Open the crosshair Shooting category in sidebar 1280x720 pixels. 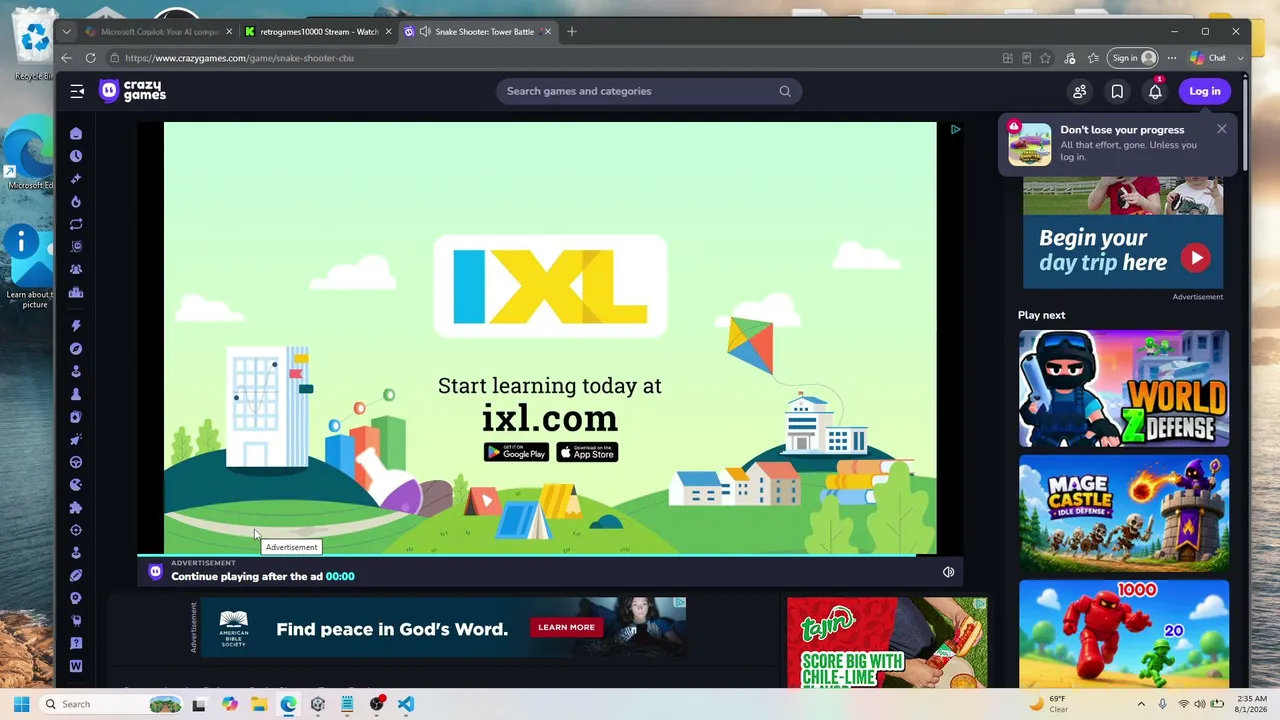[x=76, y=530]
